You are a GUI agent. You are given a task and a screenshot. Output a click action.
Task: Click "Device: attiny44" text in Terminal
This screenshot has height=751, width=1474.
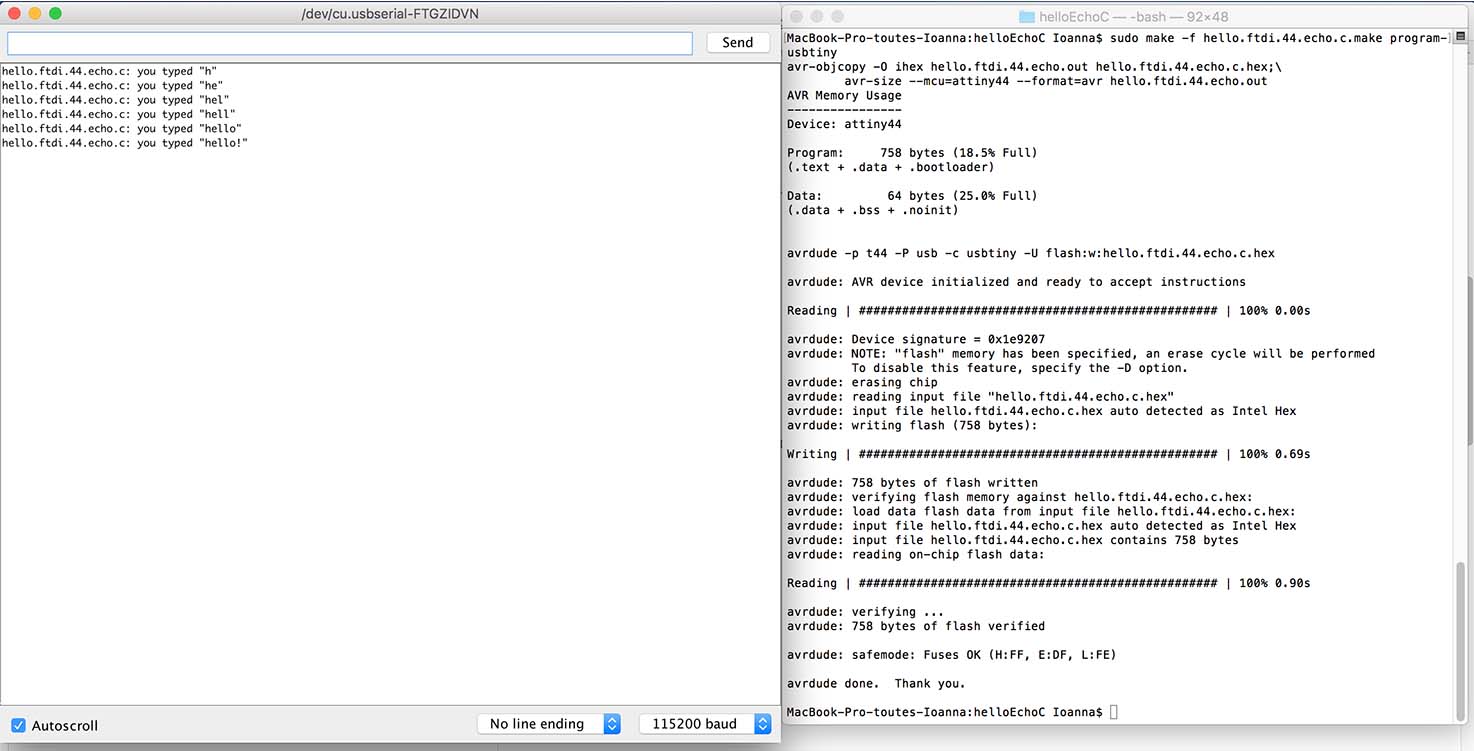tap(844, 125)
